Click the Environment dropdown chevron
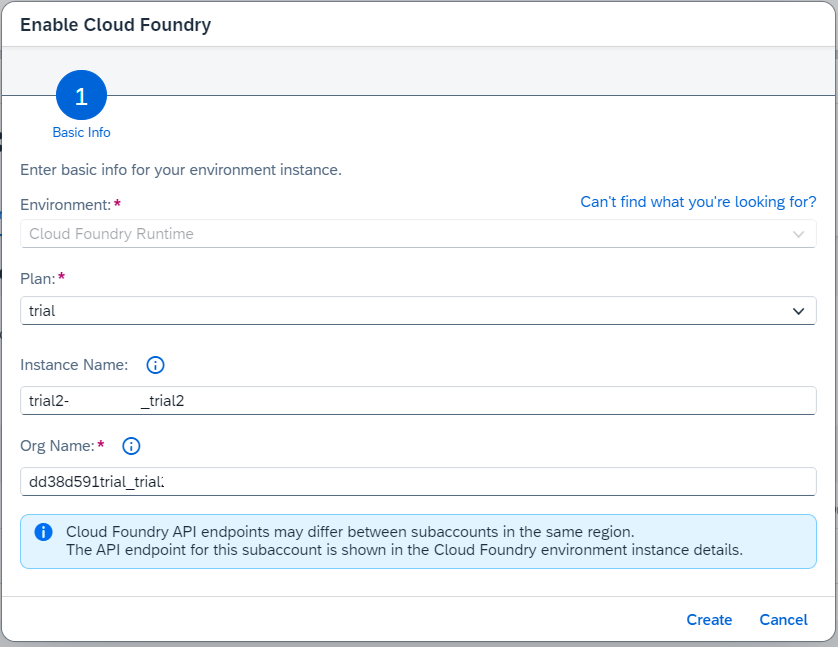838x647 pixels. click(x=798, y=234)
